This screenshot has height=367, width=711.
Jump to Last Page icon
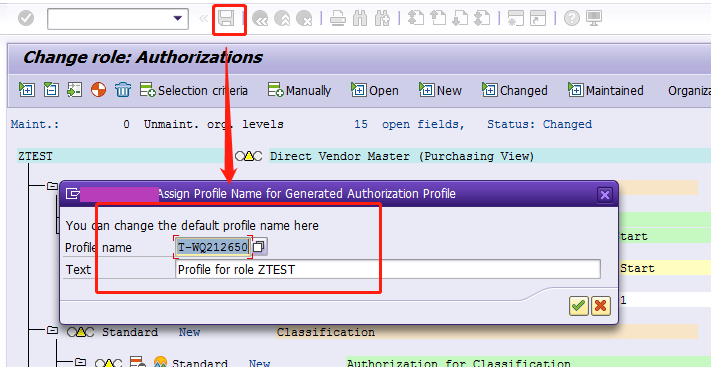tap(482, 19)
